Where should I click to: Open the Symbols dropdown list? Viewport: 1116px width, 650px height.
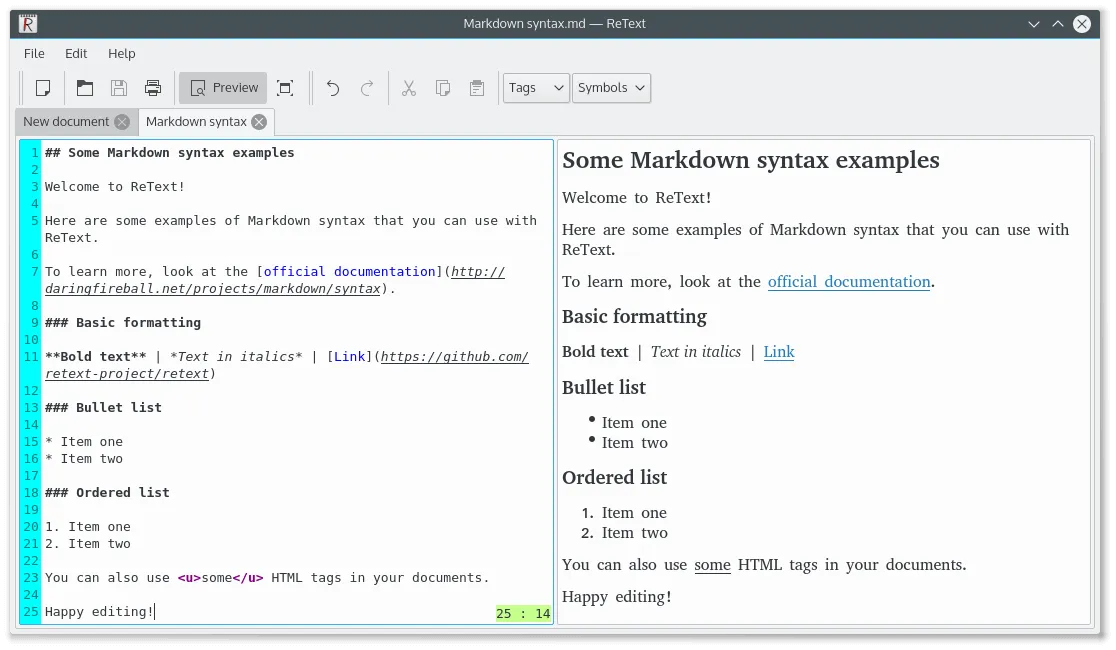612,88
